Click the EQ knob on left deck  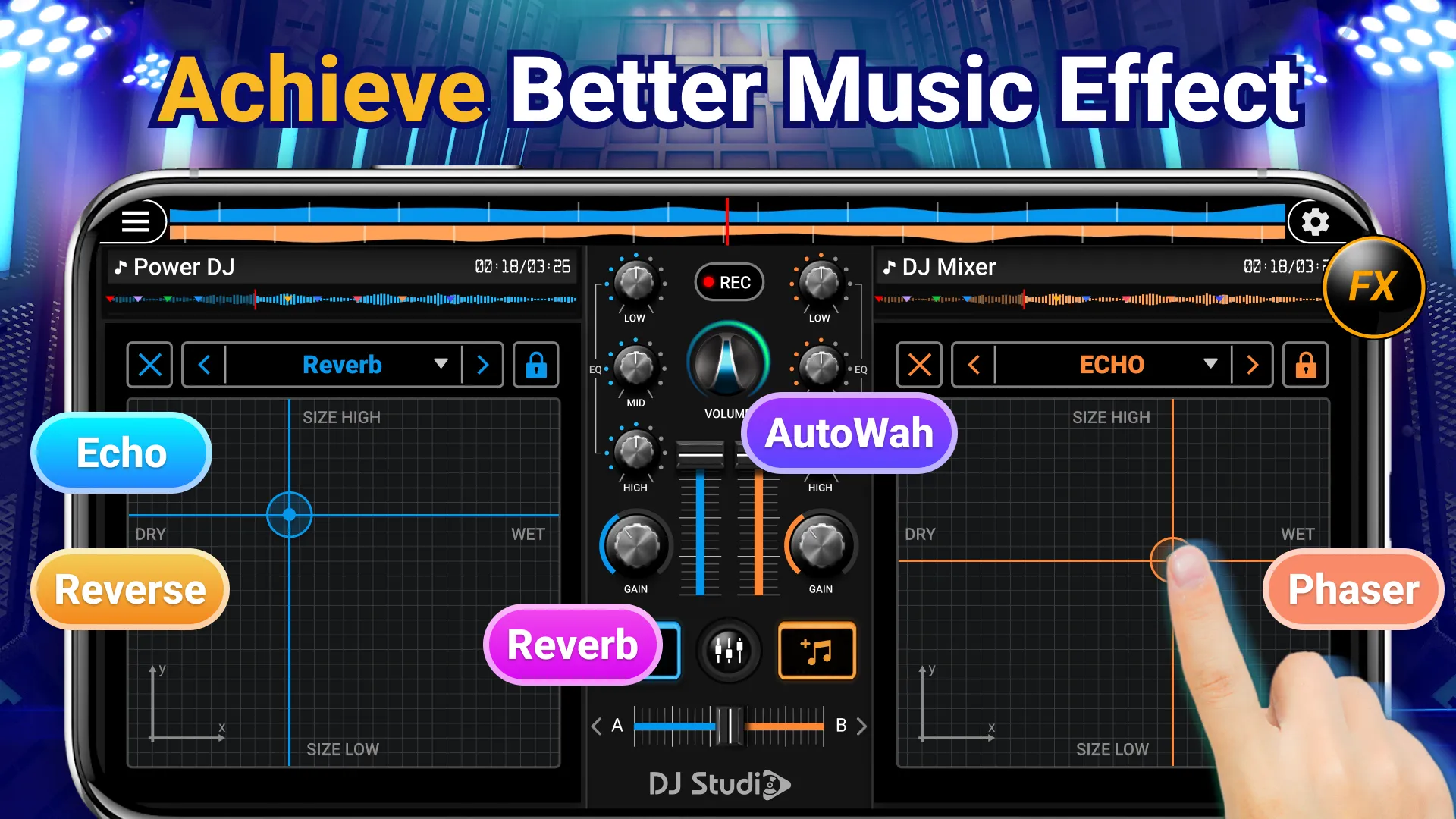click(635, 370)
